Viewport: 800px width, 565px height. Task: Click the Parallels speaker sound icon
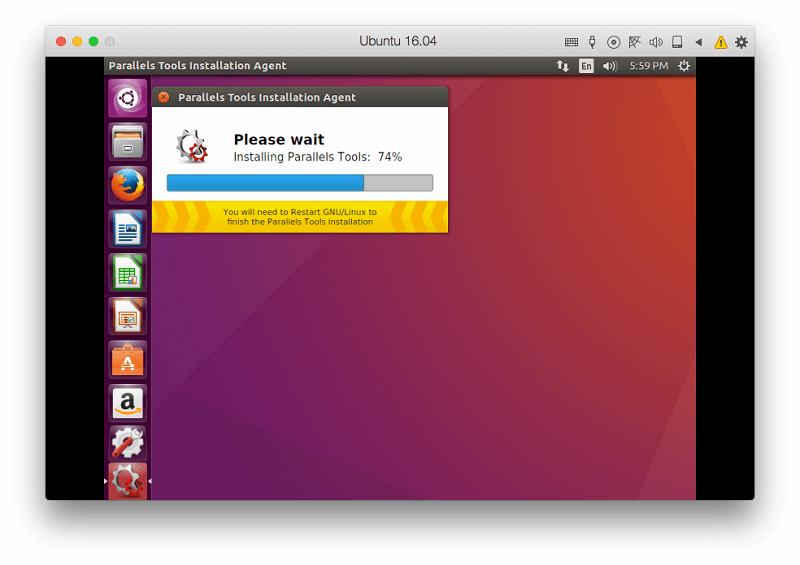point(656,42)
